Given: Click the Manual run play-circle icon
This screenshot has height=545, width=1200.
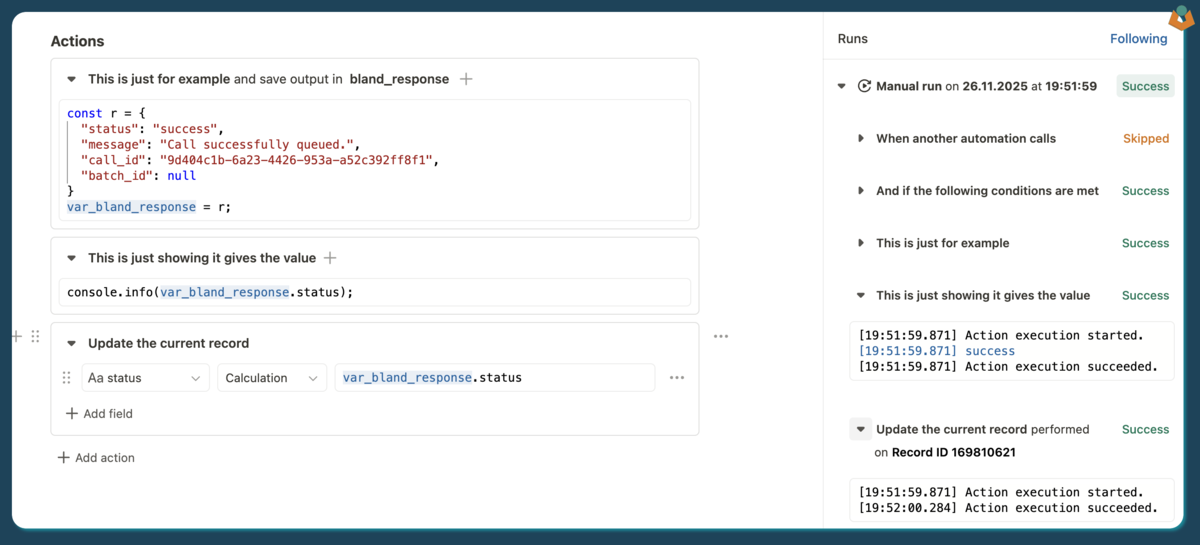Looking at the screenshot, I should coord(864,86).
